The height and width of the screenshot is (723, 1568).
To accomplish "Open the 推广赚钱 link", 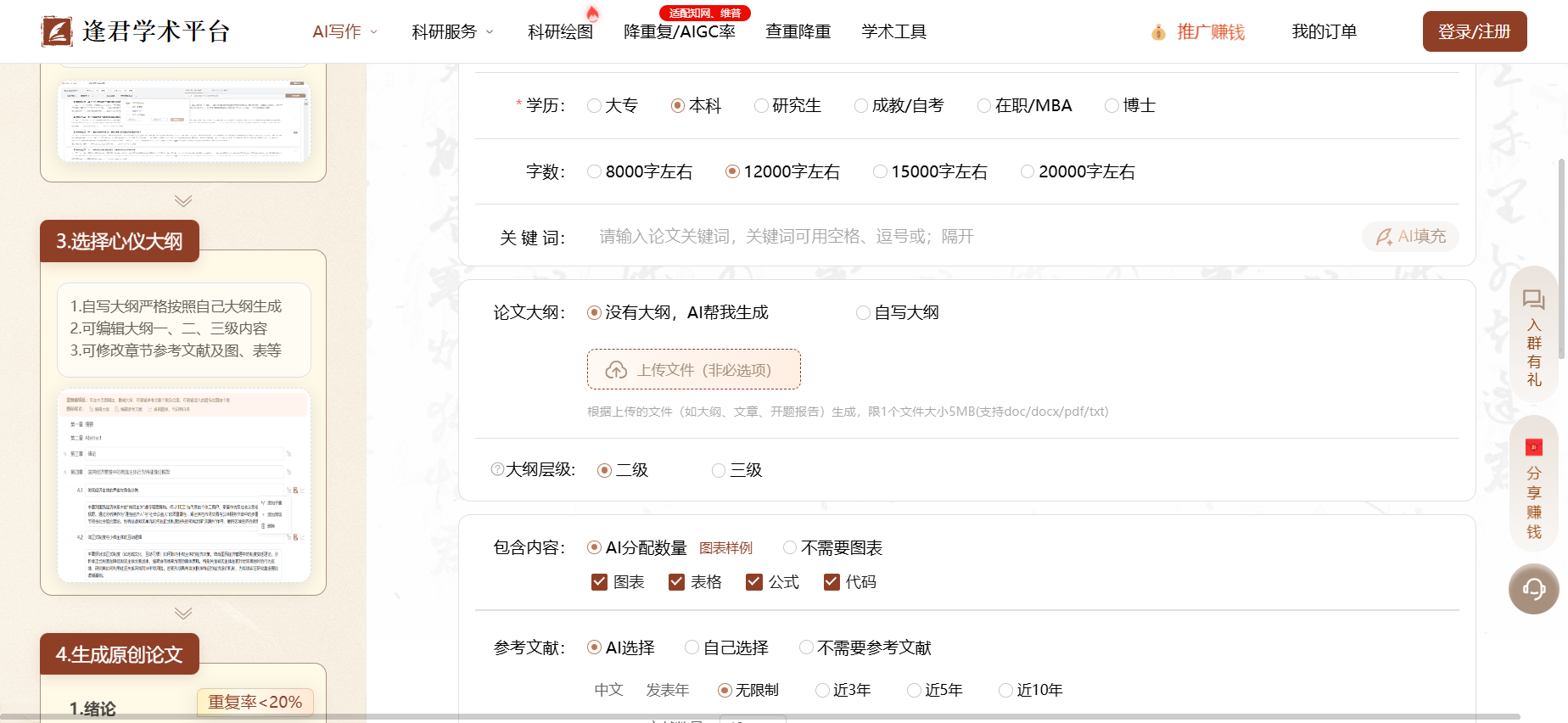I will 1211,32.
